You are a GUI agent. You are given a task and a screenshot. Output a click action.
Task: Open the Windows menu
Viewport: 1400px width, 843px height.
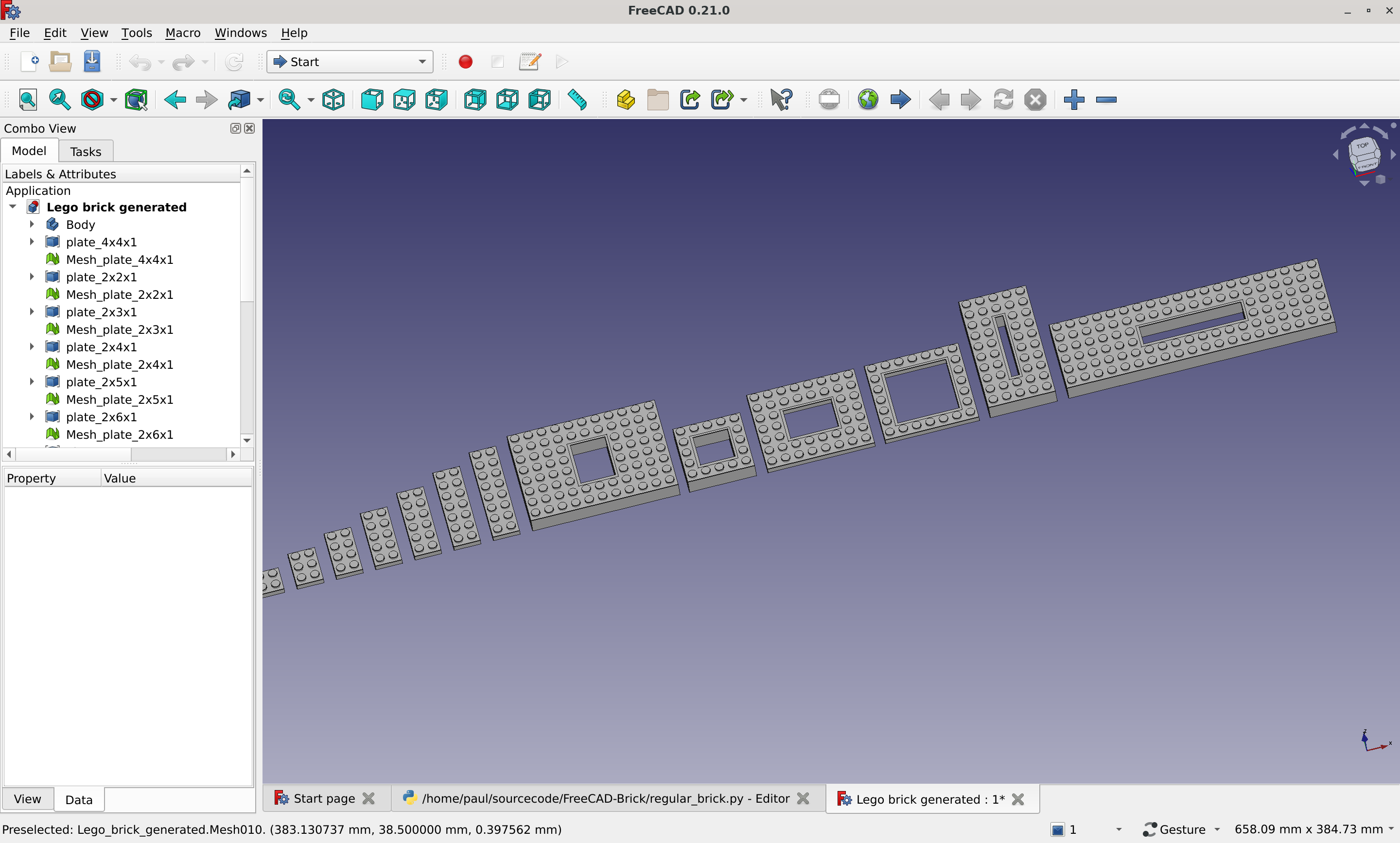(x=240, y=33)
